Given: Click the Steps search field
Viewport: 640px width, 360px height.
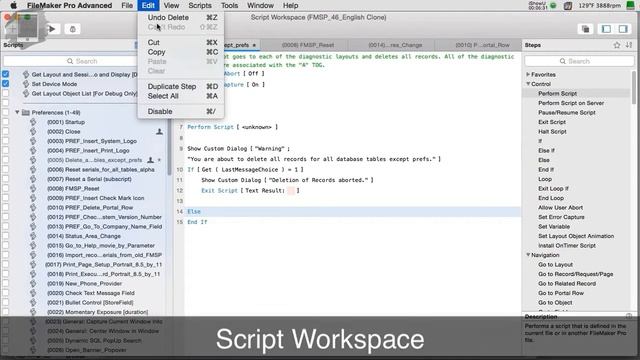Looking at the screenshot, I should point(579,61).
